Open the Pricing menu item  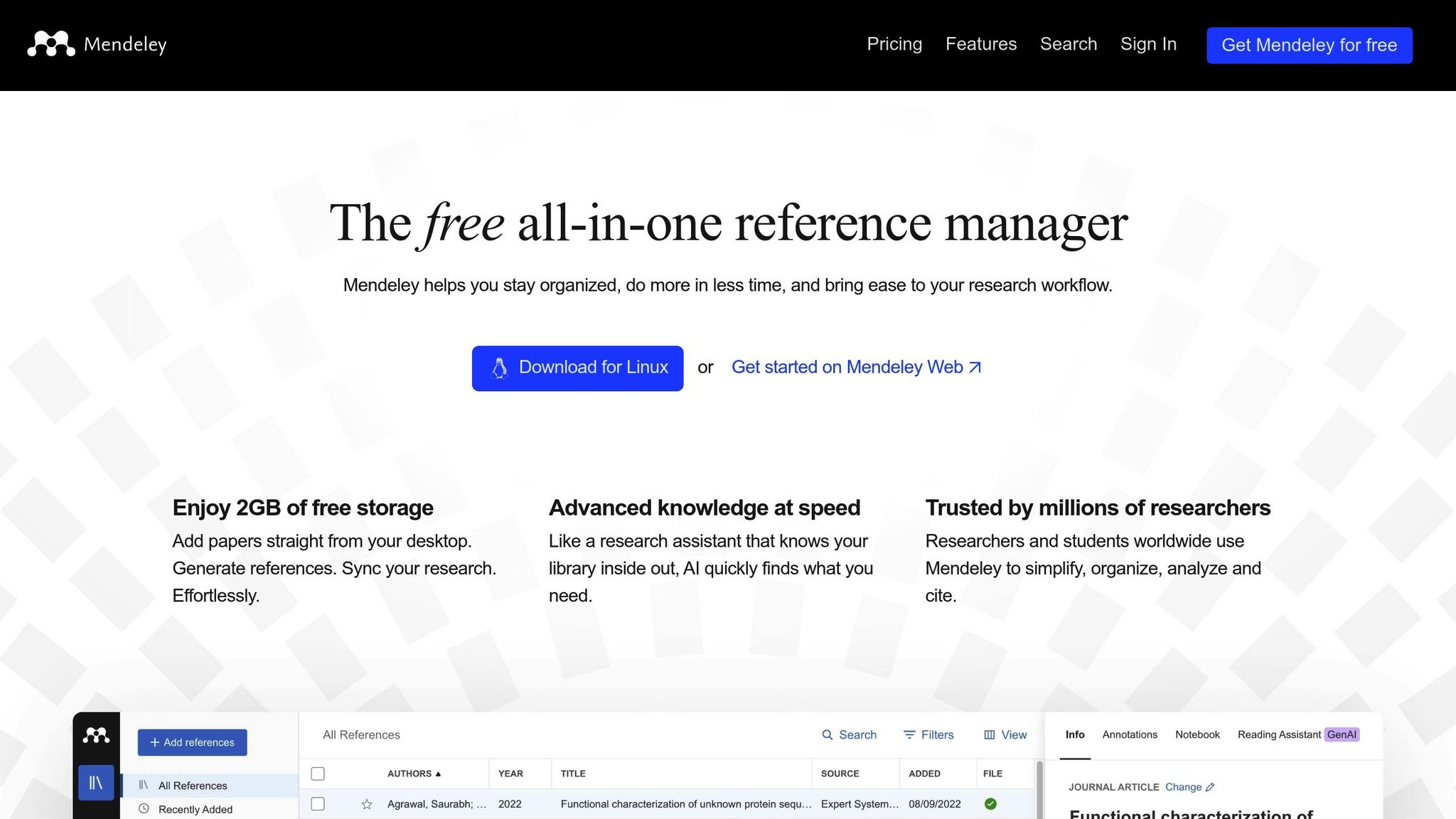(894, 44)
